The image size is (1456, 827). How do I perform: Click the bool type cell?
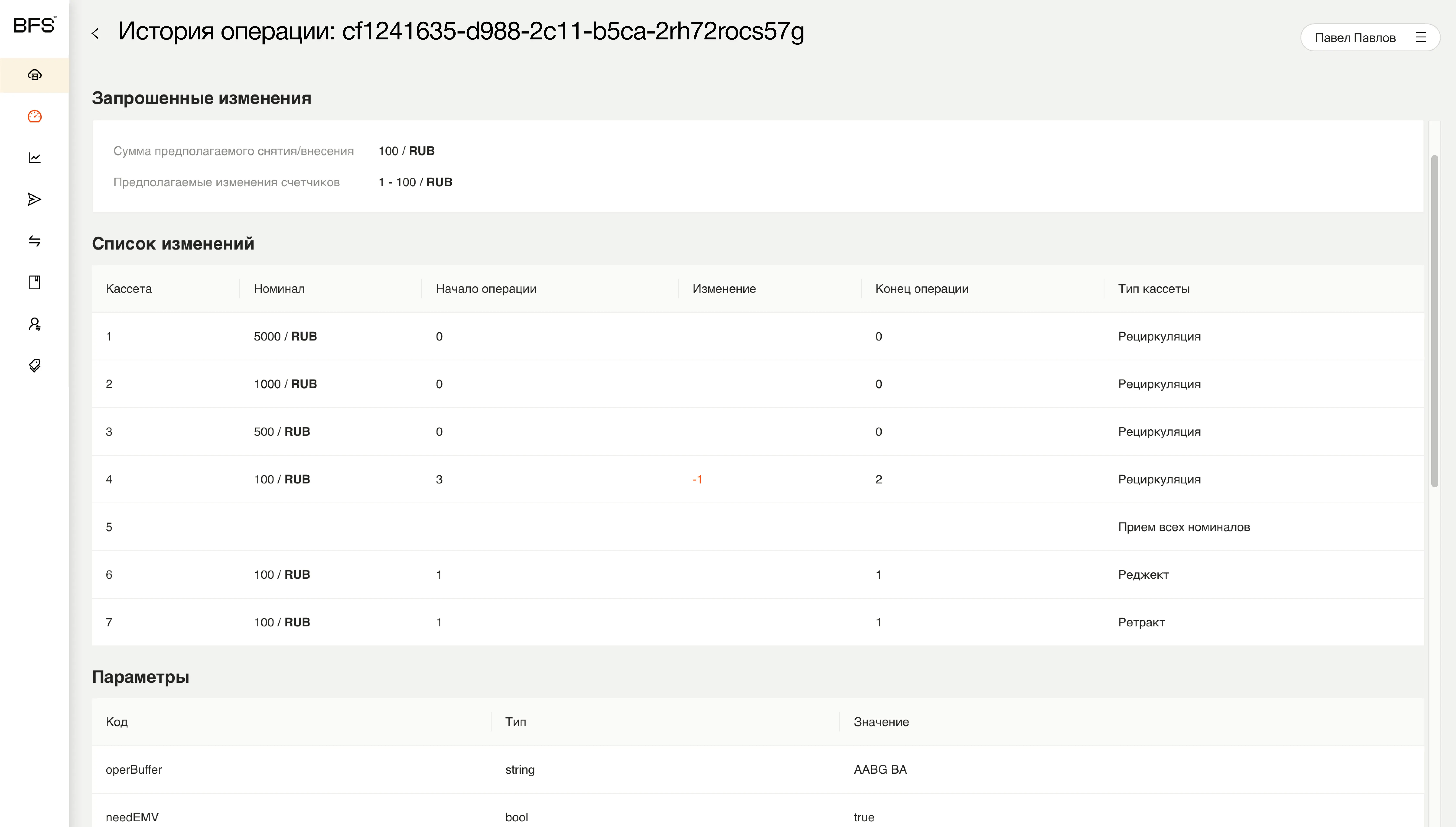coord(517,817)
